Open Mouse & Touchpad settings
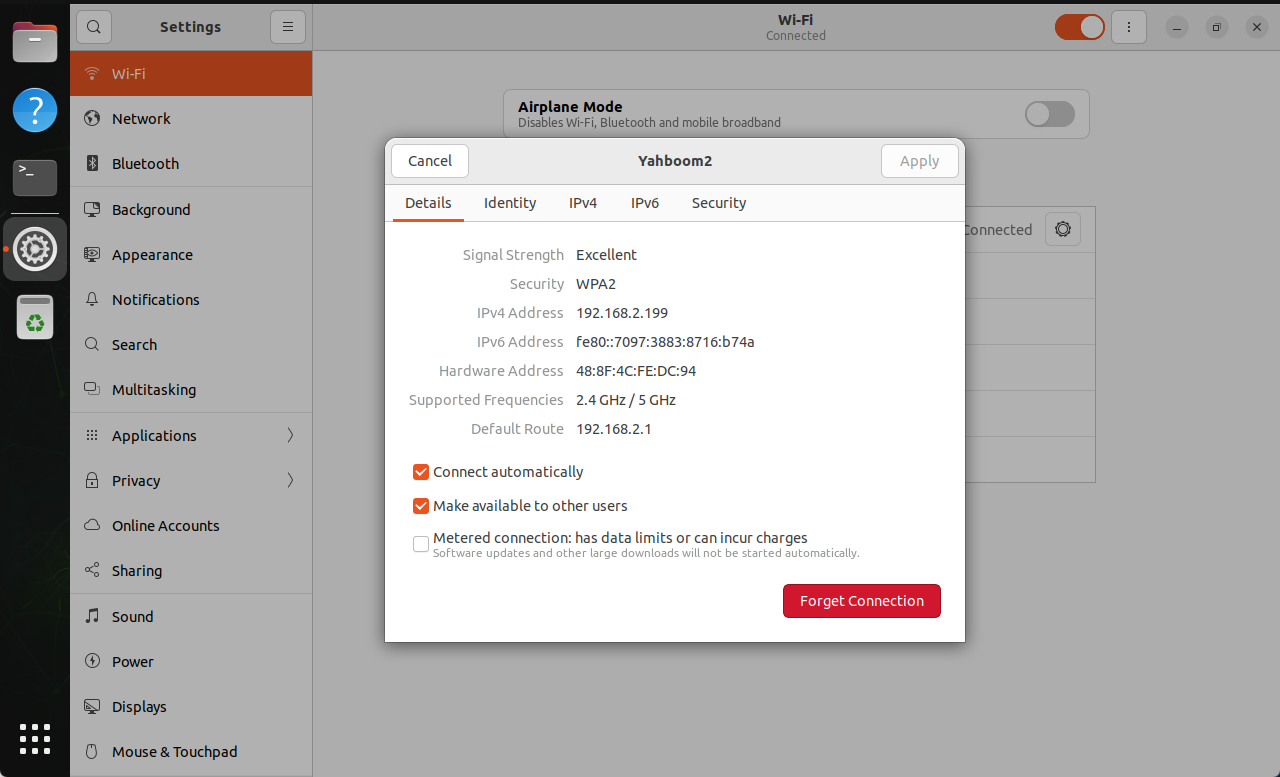This screenshot has width=1280, height=777. coord(191,752)
